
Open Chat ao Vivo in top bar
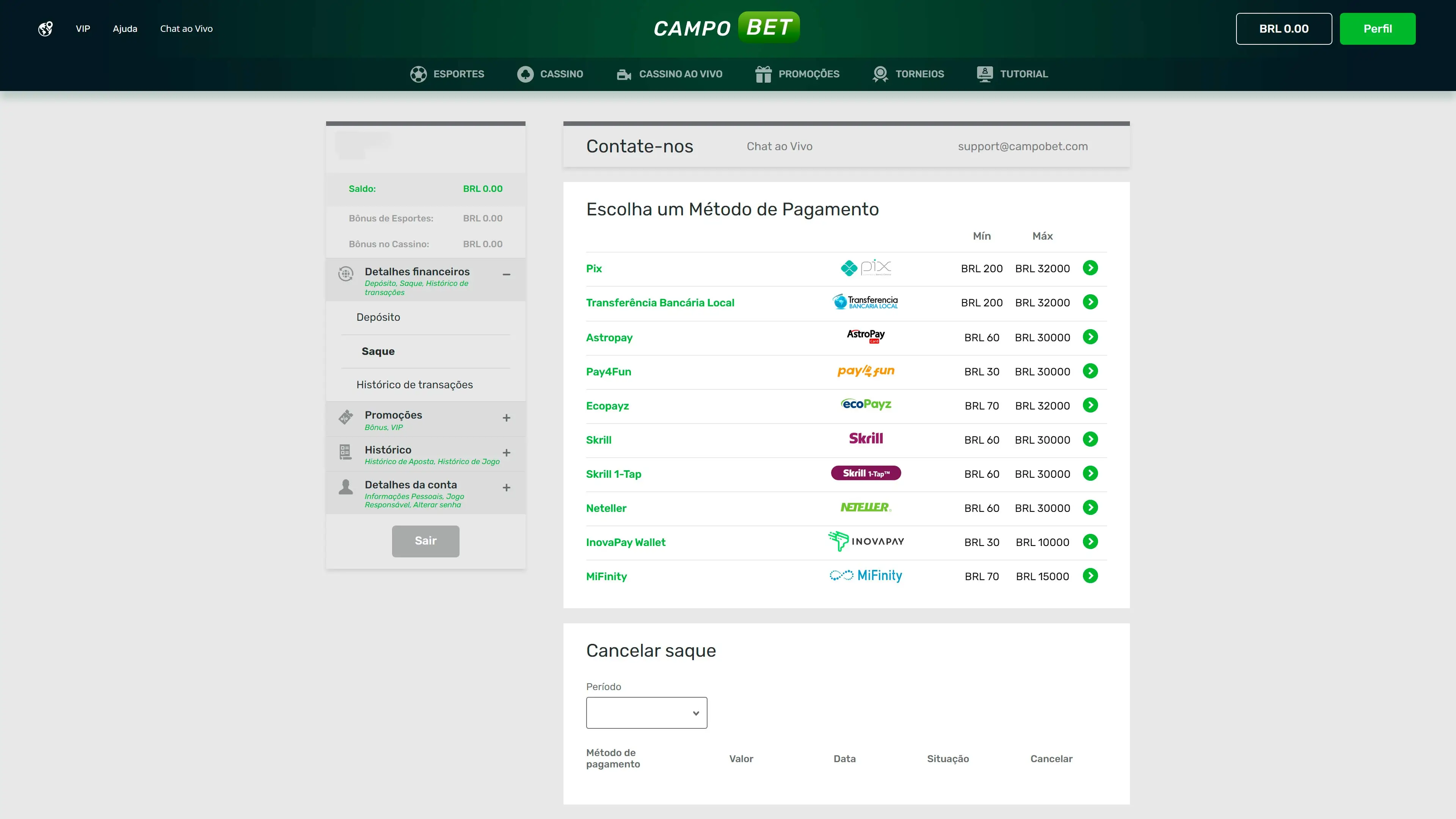[x=186, y=29]
